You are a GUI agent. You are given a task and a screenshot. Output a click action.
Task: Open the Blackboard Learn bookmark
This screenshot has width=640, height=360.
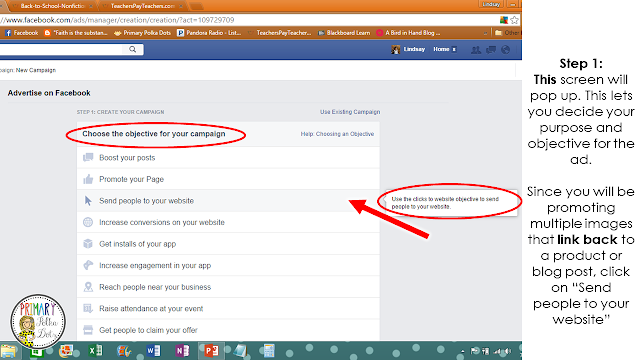pyautogui.click(x=344, y=33)
